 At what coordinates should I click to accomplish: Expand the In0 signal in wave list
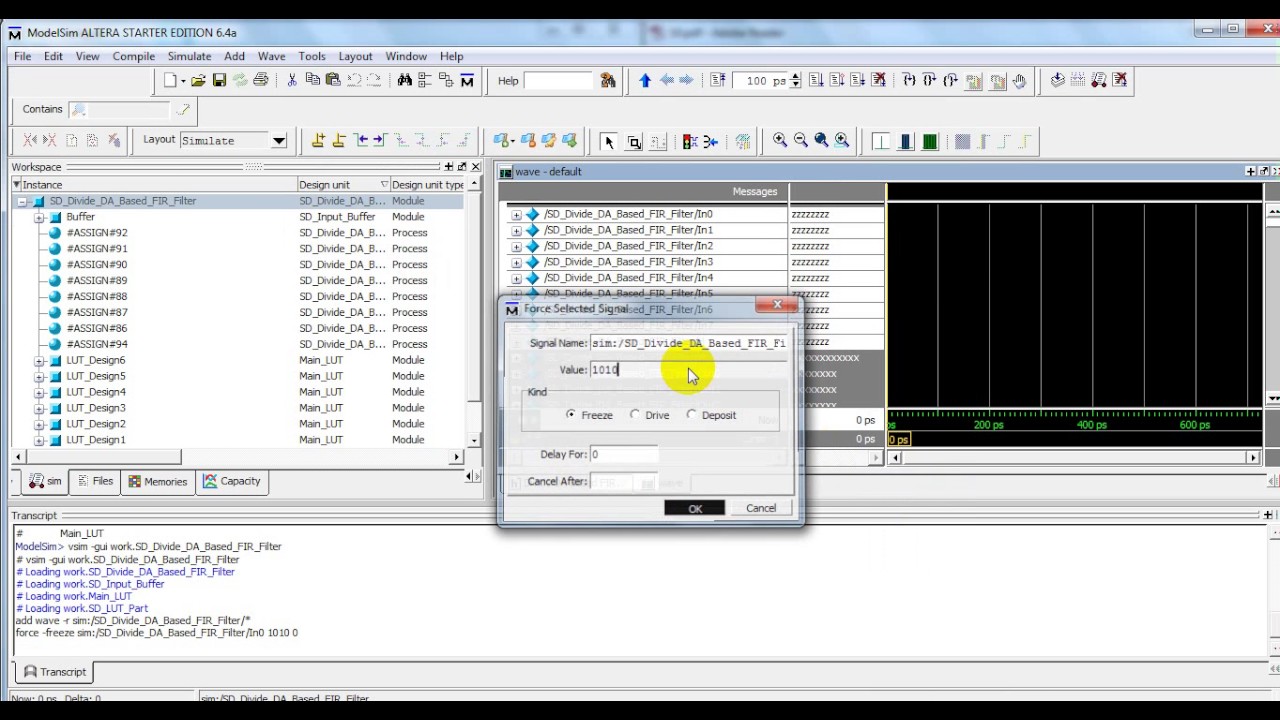coord(516,214)
